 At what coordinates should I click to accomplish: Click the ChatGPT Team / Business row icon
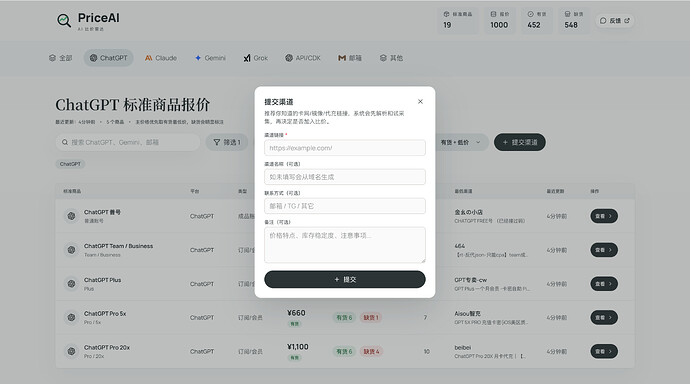point(71,250)
